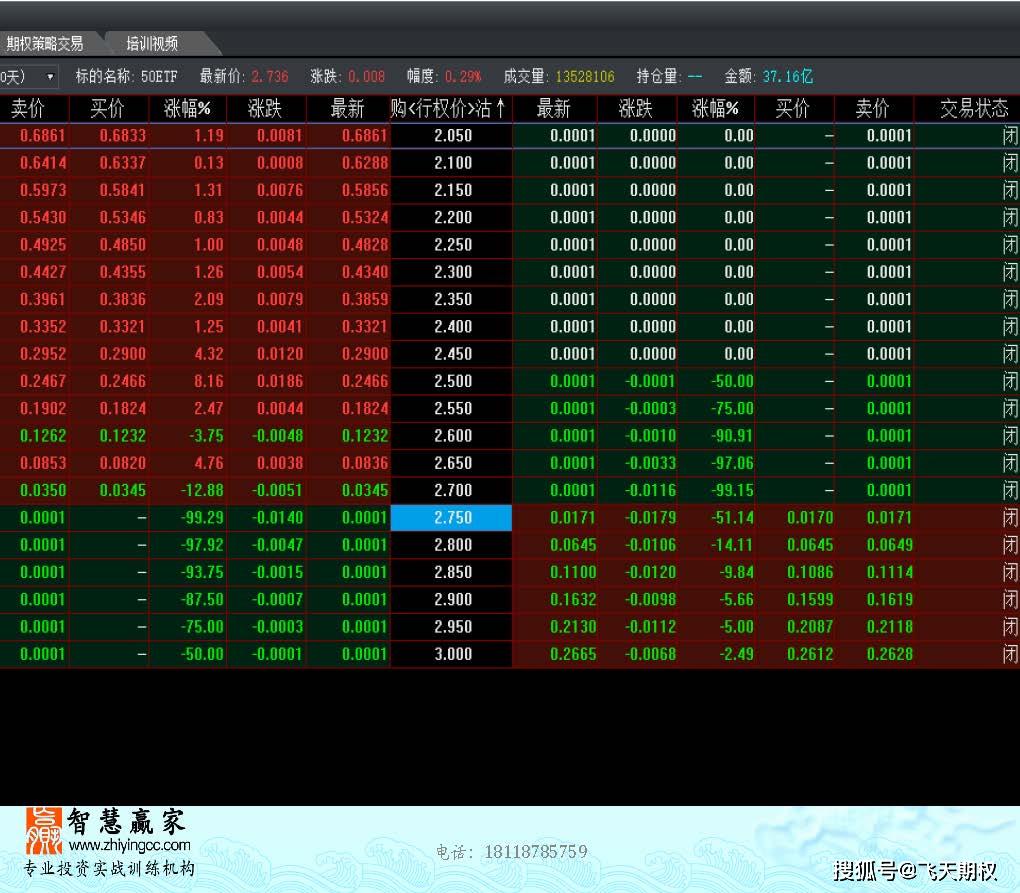Click call ask price 0.6414
Viewport: 1020px width, 893px height.
tap(43, 163)
